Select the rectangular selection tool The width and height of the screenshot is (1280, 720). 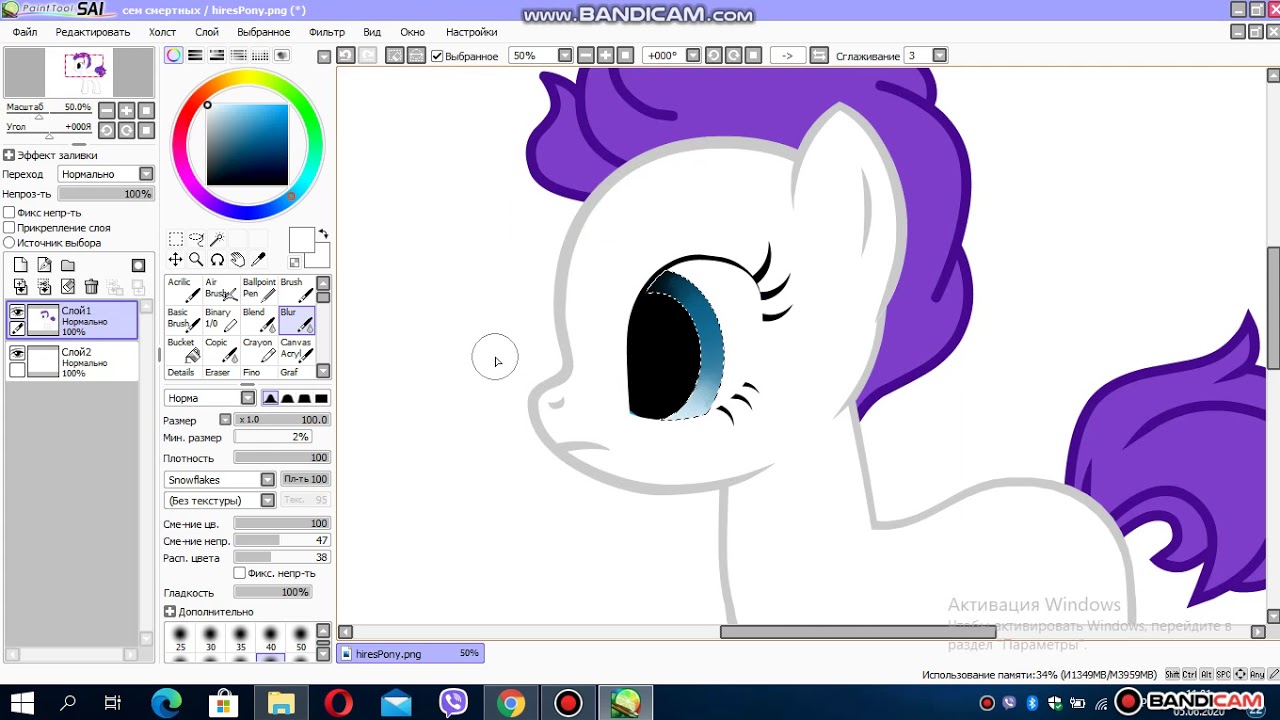coord(176,239)
